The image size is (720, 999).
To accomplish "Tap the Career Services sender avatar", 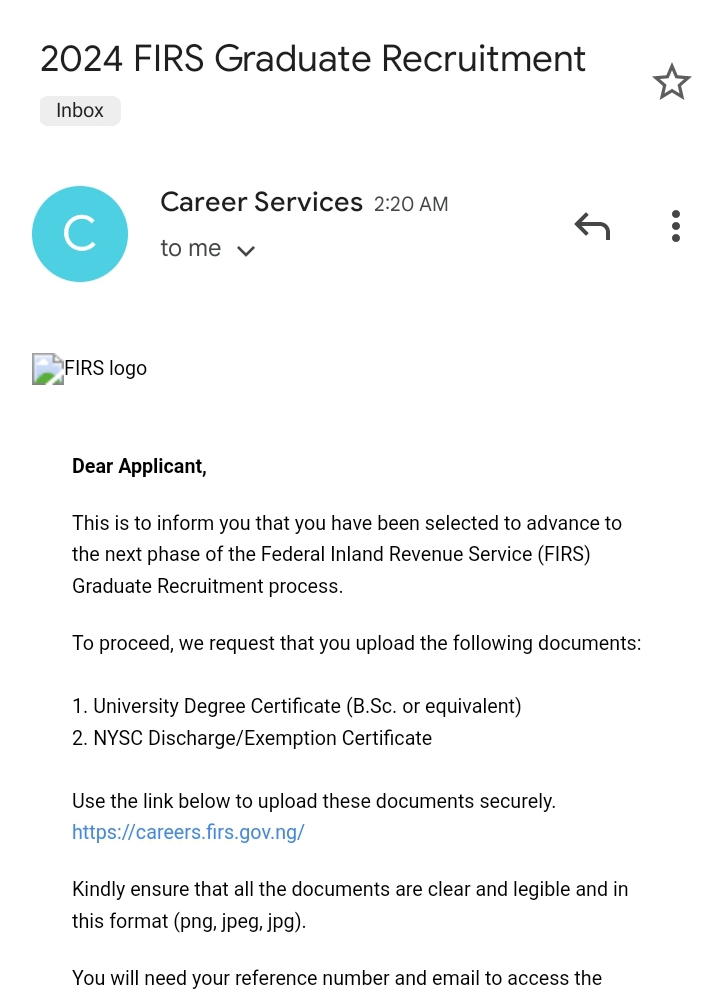I will pyautogui.click(x=80, y=234).
